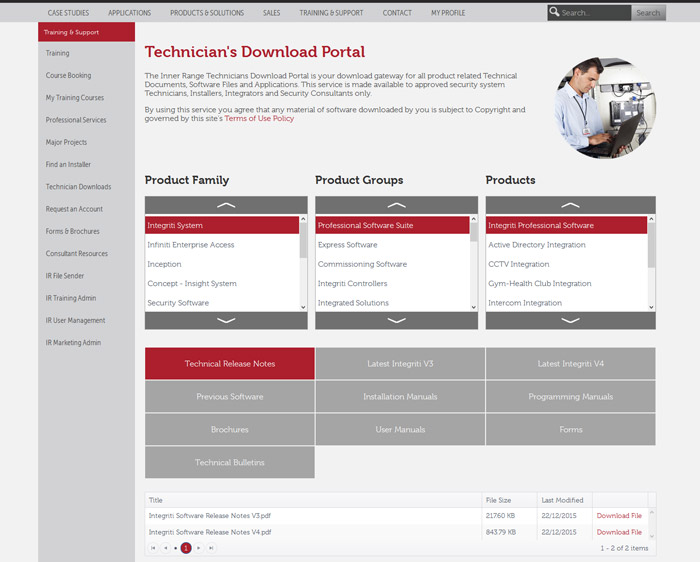
Task: Go to next page in results pager
Action: [199, 548]
